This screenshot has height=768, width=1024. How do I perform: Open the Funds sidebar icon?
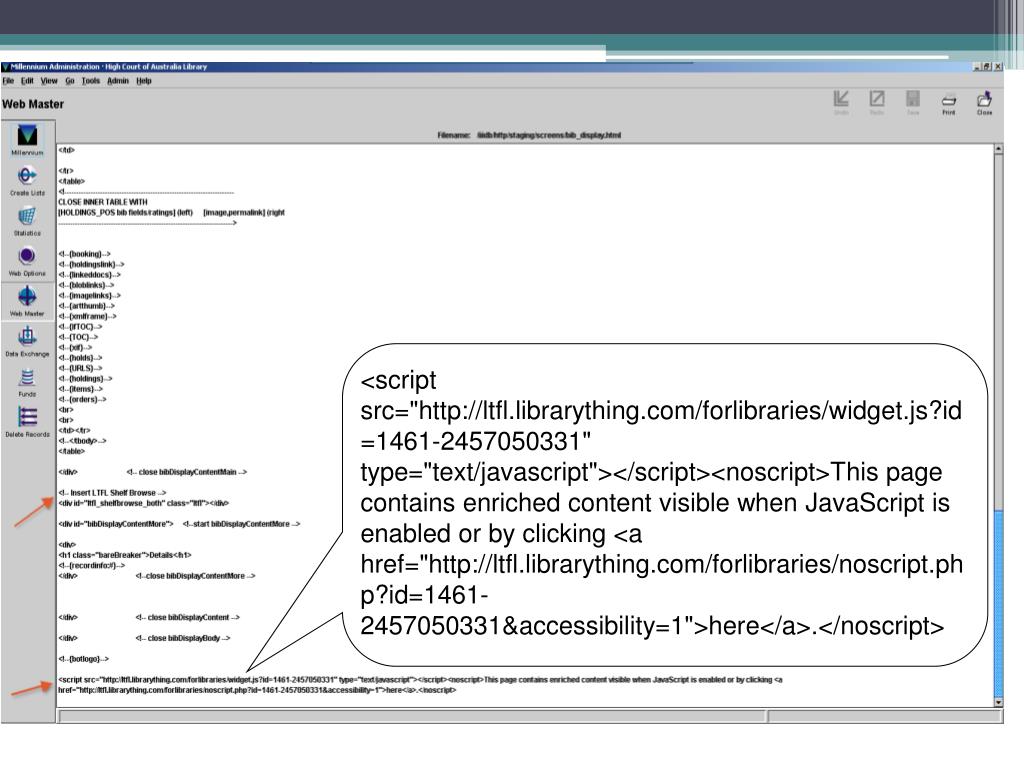pyautogui.click(x=27, y=383)
